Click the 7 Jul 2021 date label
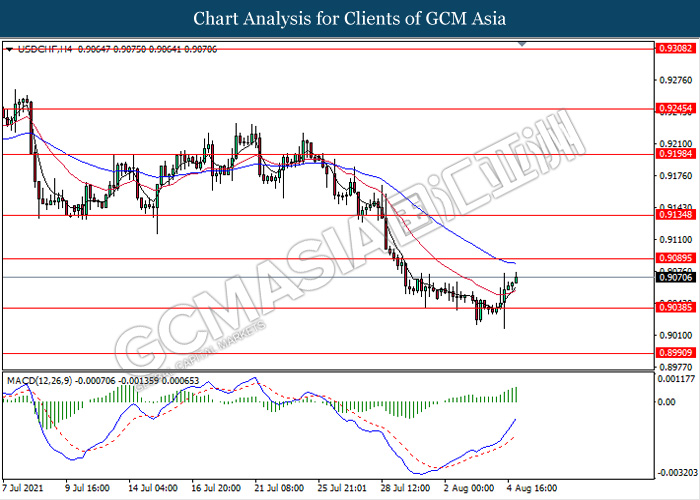 (x=25, y=489)
